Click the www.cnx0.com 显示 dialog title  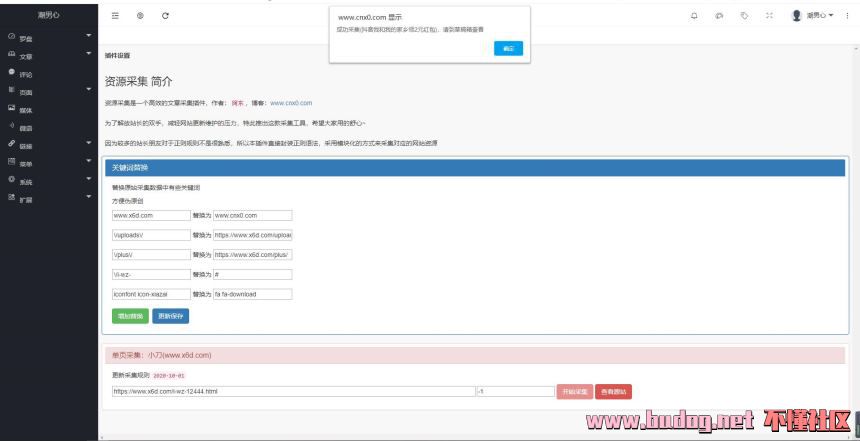tap(370, 18)
